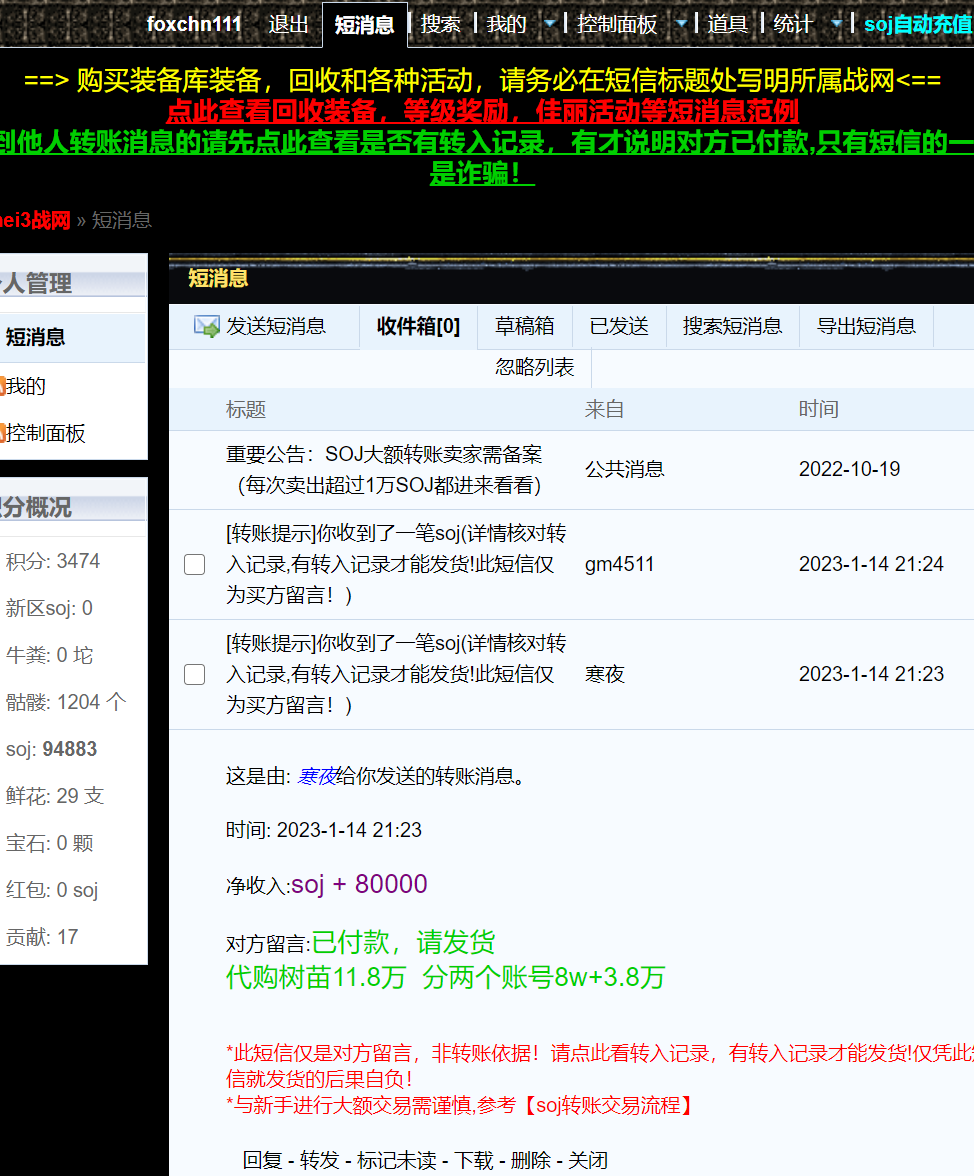Open the 搜索短消息 tab

pos(732,326)
